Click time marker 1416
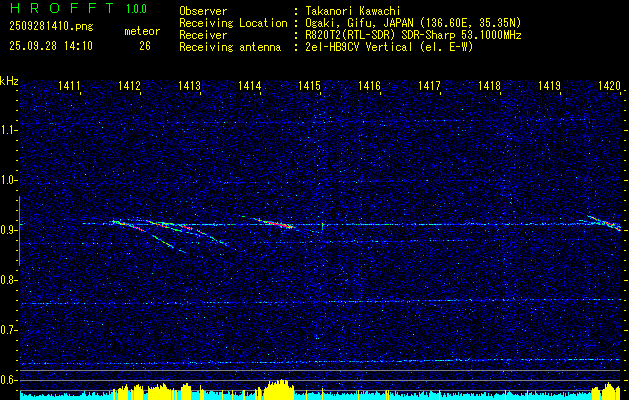 pyautogui.click(x=369, y=85)
